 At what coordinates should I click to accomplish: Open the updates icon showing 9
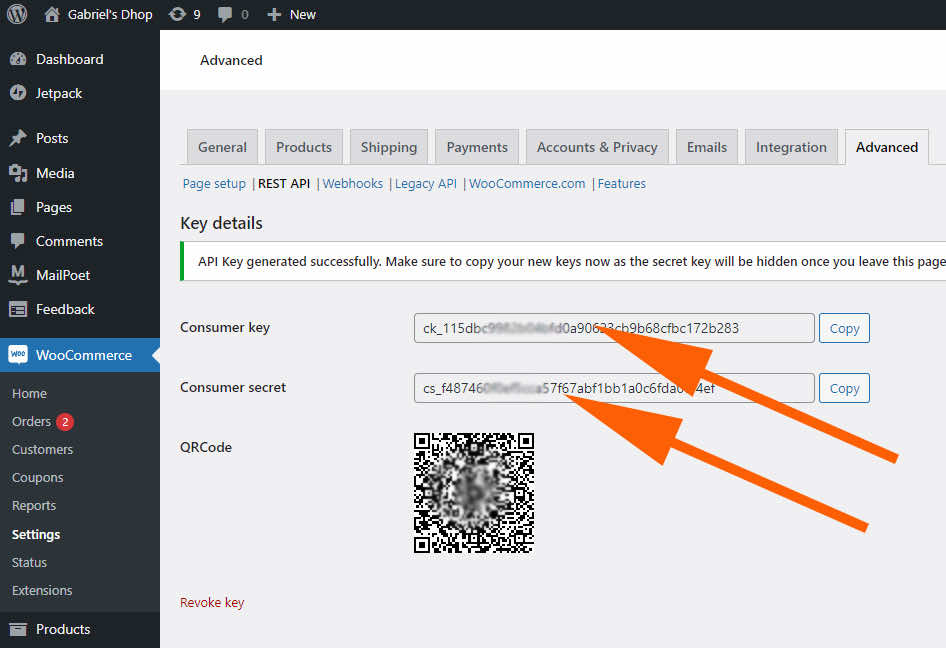point(177,14)
